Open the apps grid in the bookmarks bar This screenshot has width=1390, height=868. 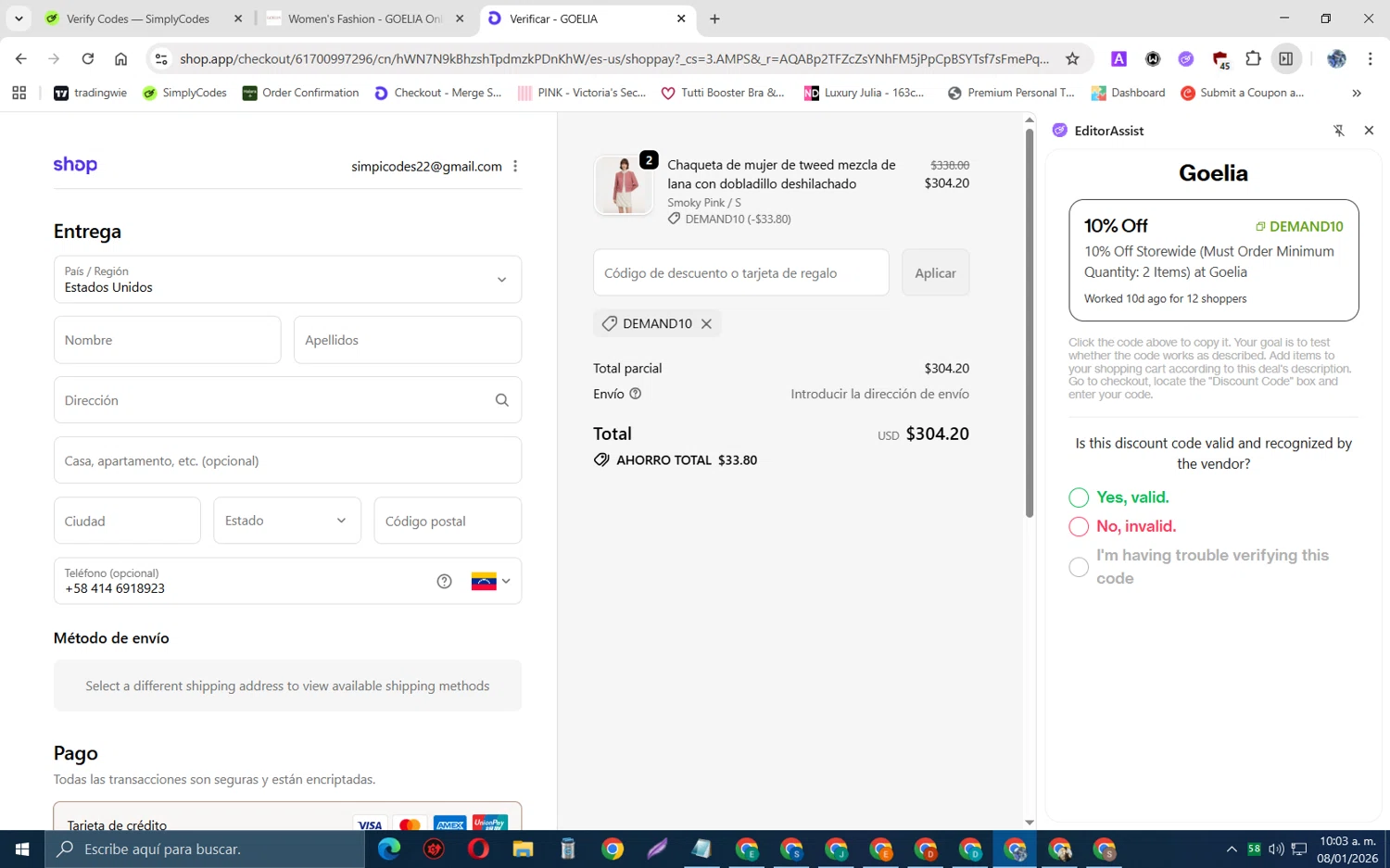[19, 93]
